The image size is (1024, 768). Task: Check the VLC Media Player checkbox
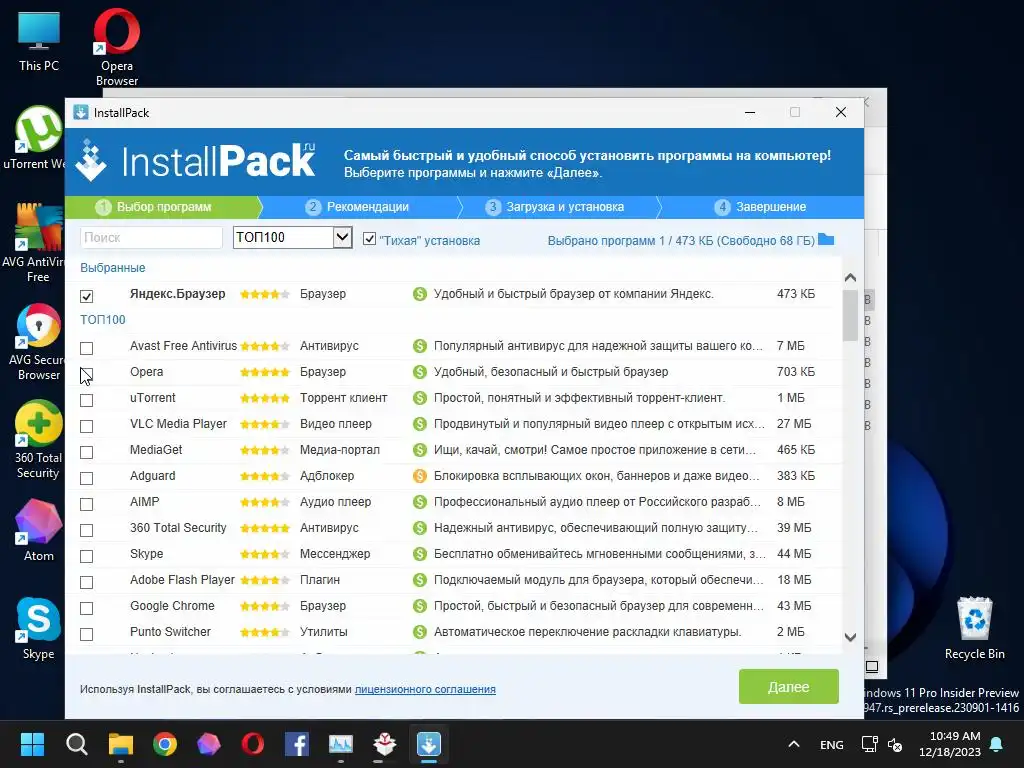coord(86,426)
